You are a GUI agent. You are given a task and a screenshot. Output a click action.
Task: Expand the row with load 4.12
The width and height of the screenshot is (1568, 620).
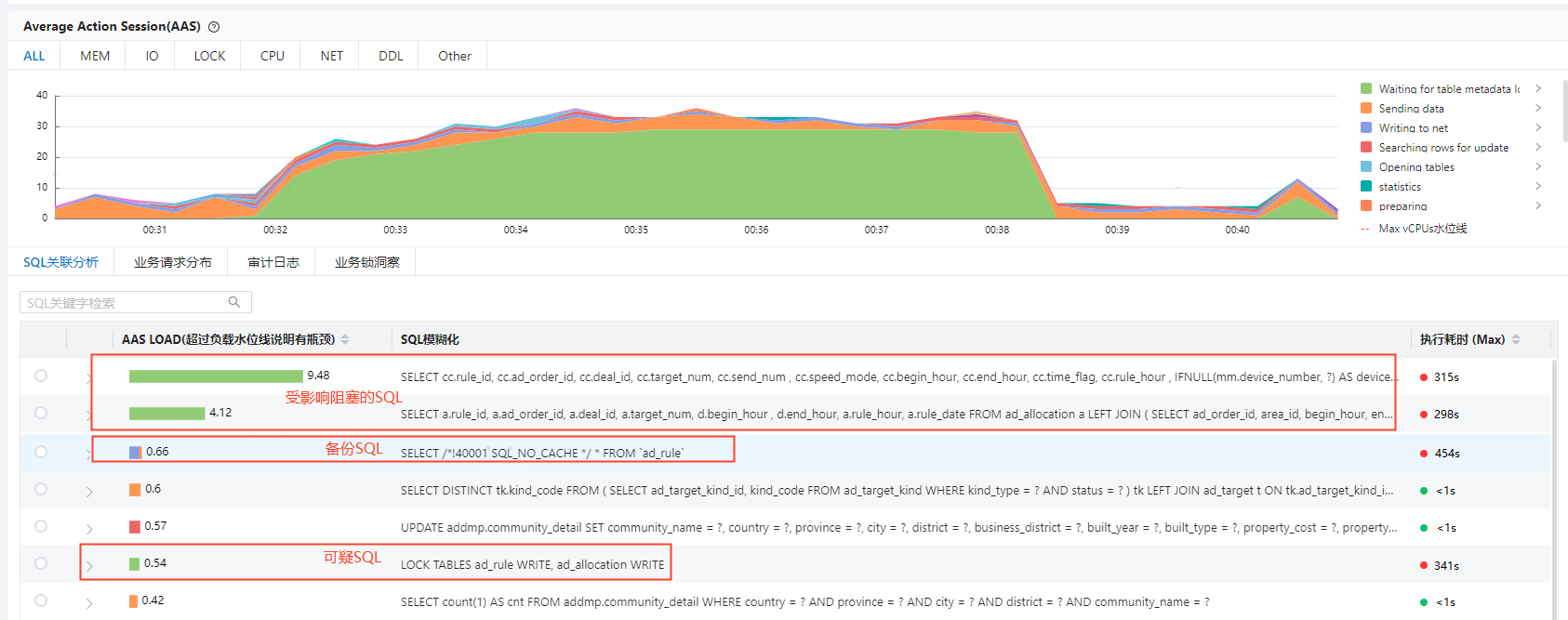89,416
